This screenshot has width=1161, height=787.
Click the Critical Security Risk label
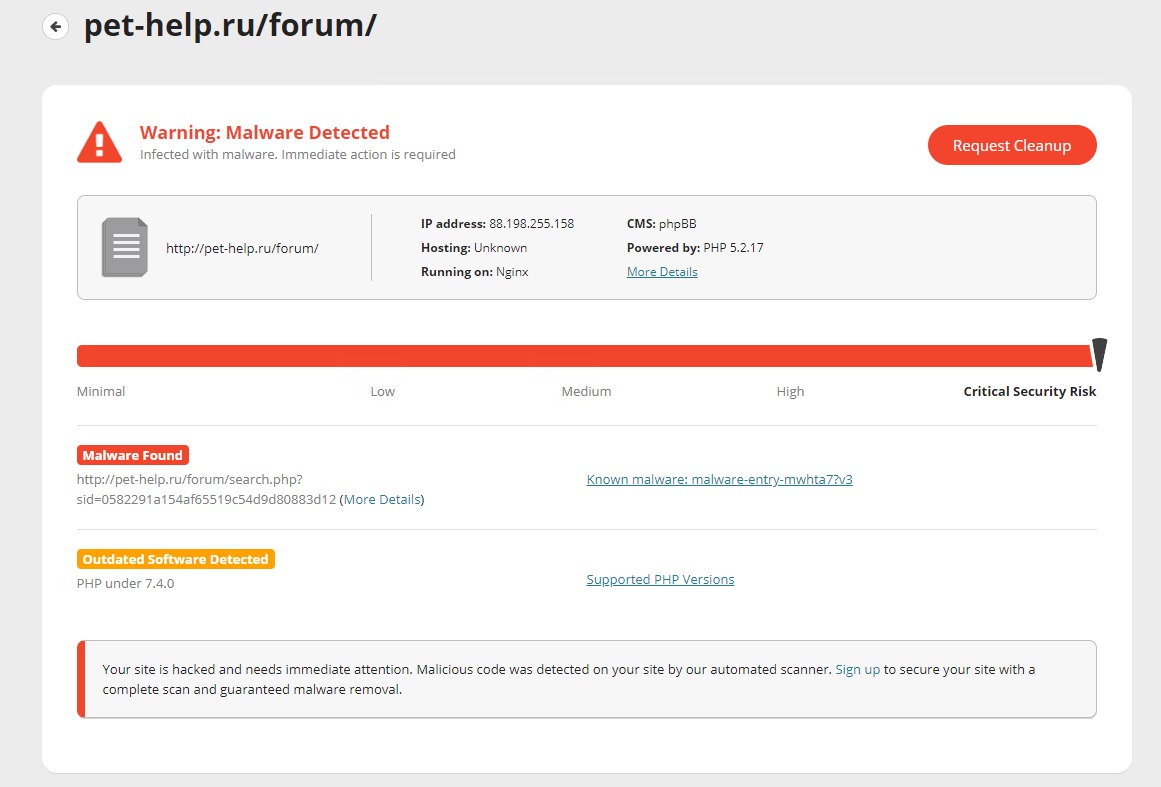(x=1029, y=391)
